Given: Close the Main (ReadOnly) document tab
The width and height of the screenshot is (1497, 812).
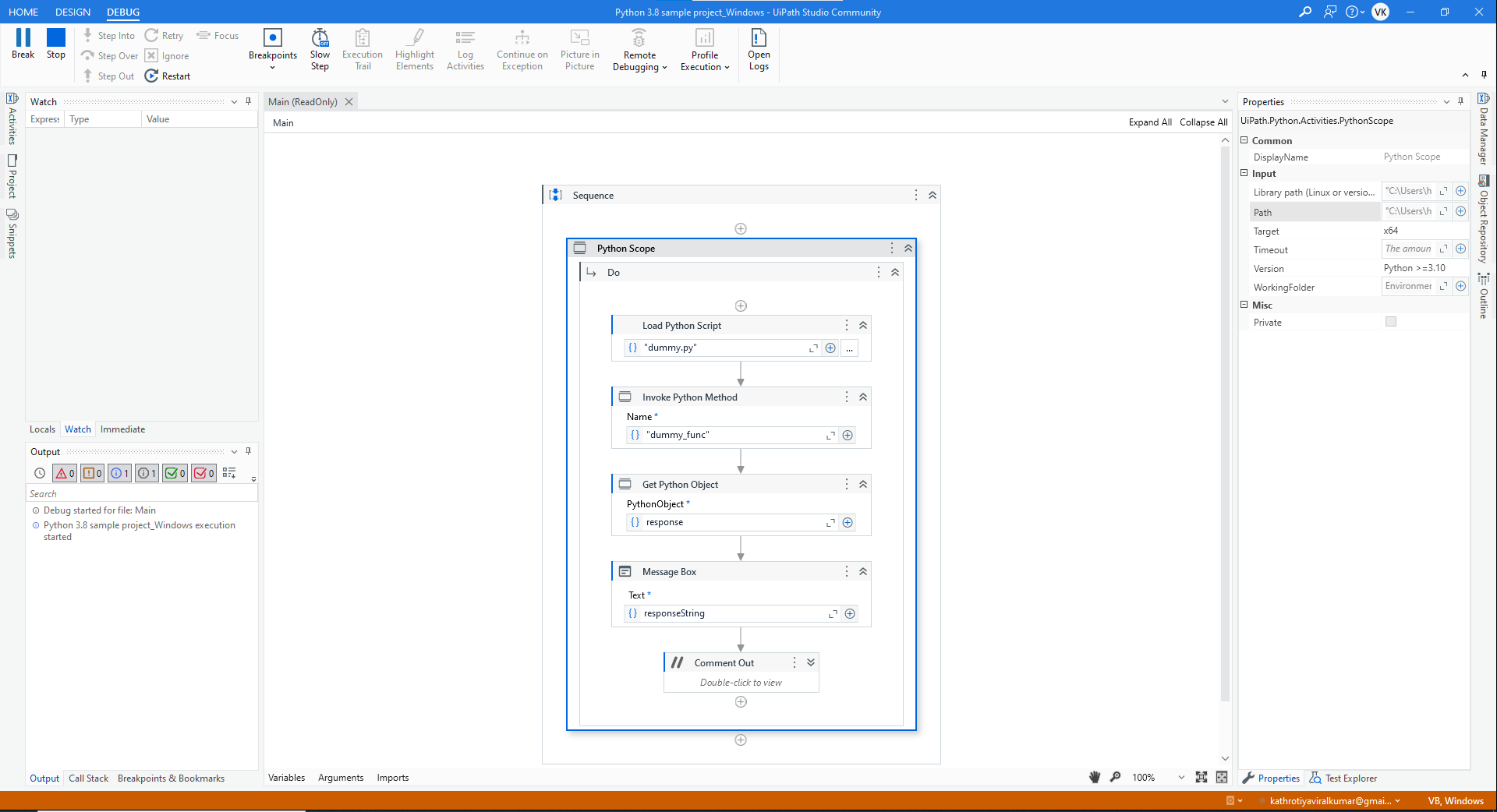Looking at the screenshot, I should (349, 101).
